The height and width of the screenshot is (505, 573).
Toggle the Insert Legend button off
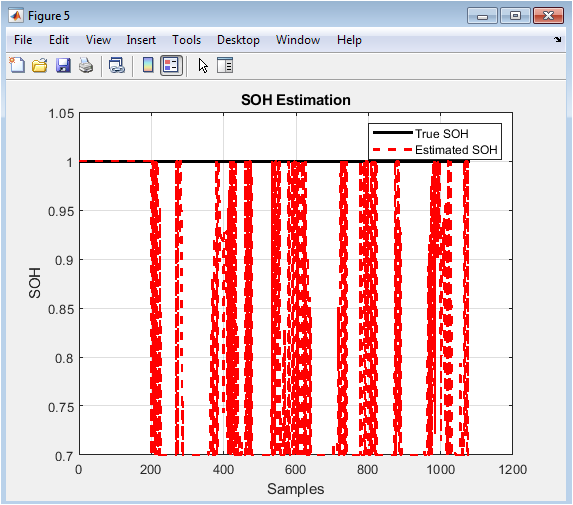coord(171,66)
